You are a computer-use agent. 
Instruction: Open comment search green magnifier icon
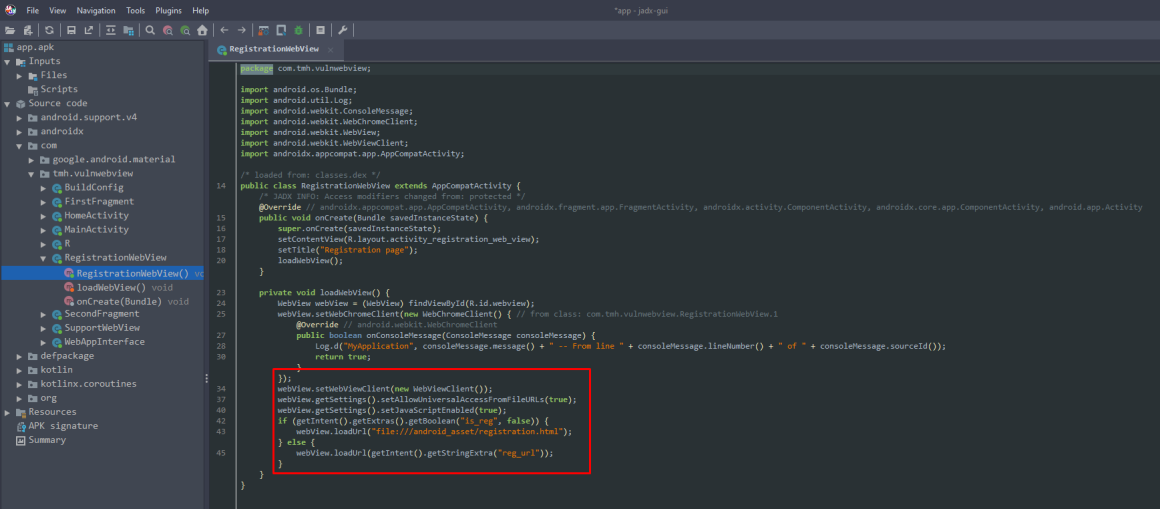point(185,30)
